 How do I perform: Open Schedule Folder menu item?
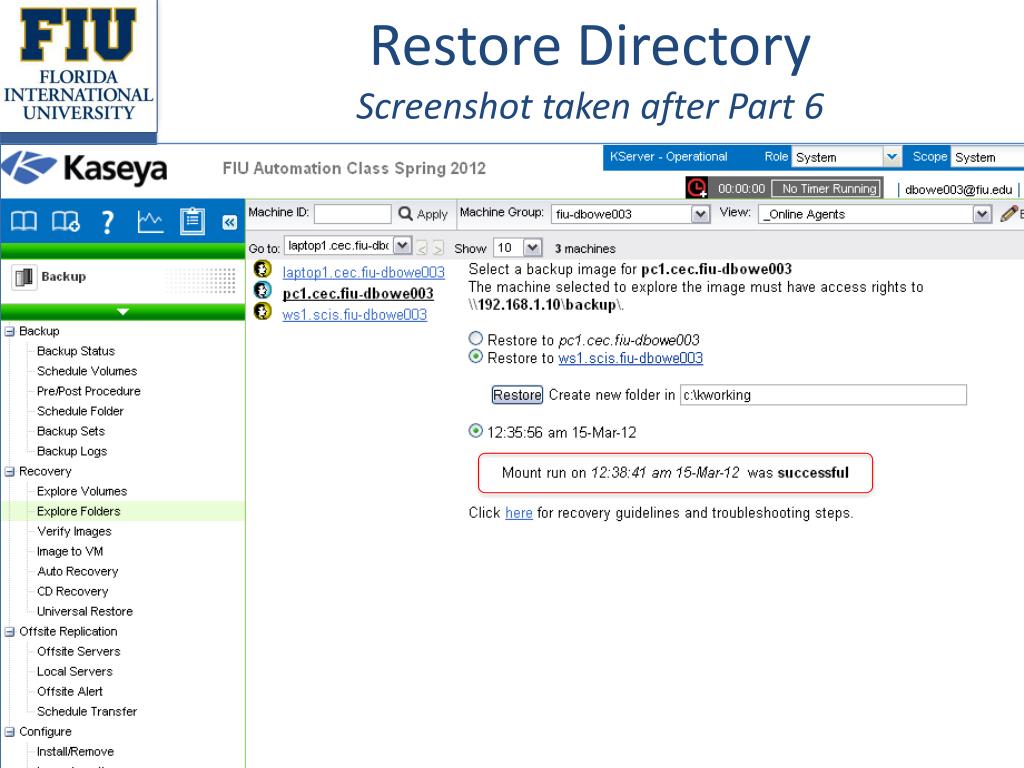[80, 411]
